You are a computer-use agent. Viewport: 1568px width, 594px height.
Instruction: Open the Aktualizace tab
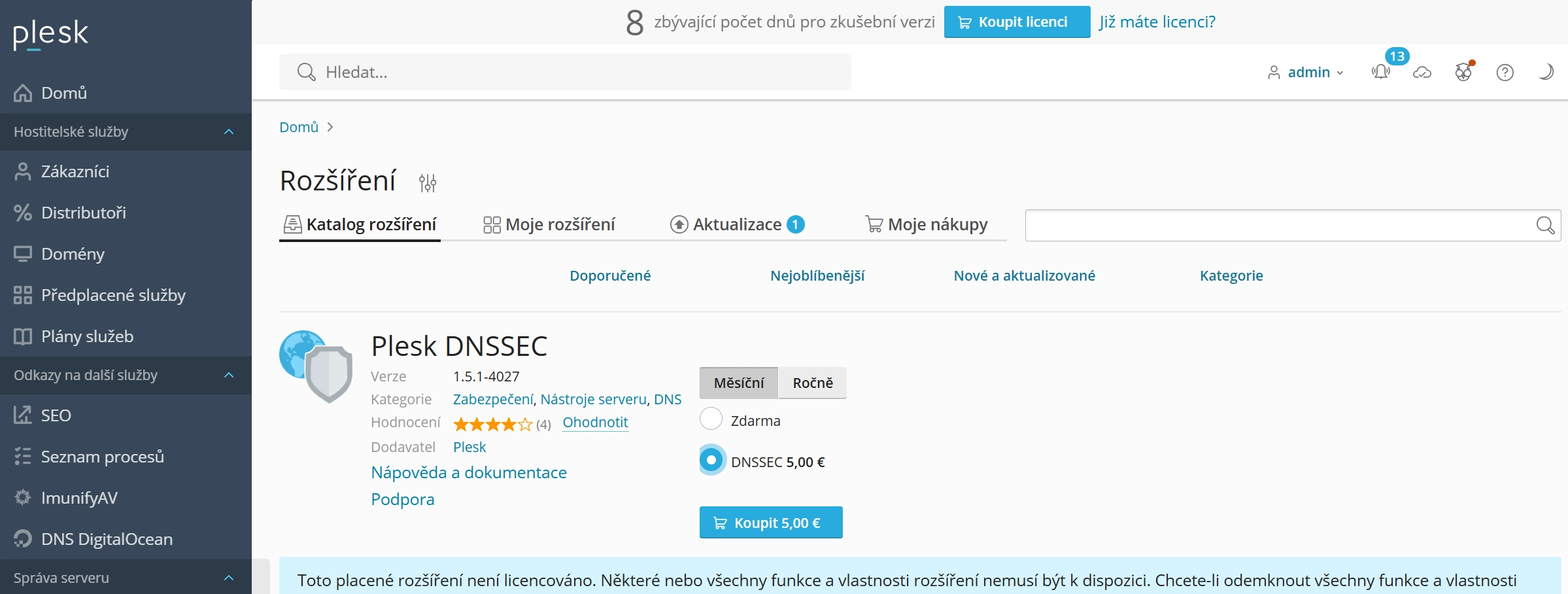(738, 225)
